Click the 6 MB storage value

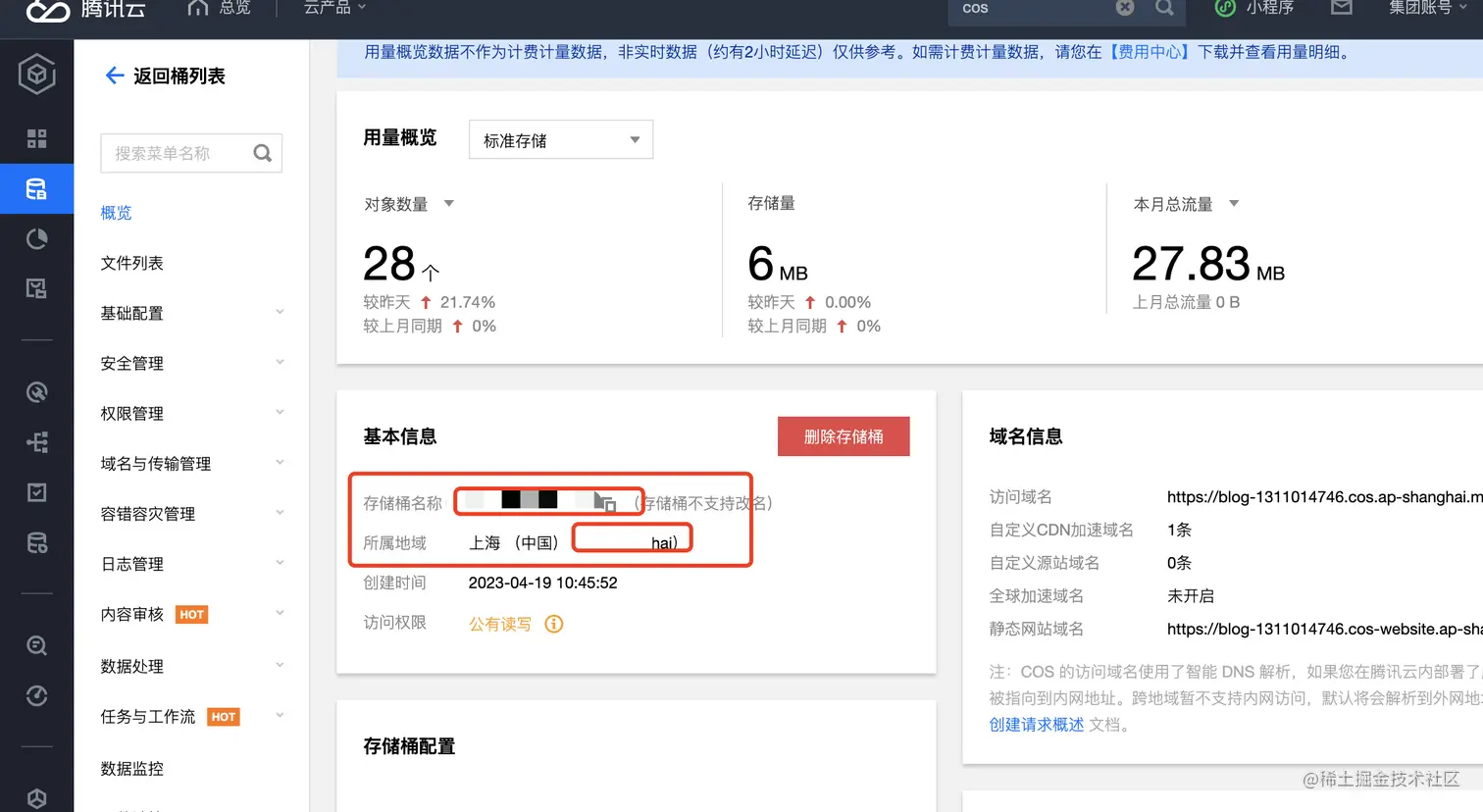[x=778, y=264]
